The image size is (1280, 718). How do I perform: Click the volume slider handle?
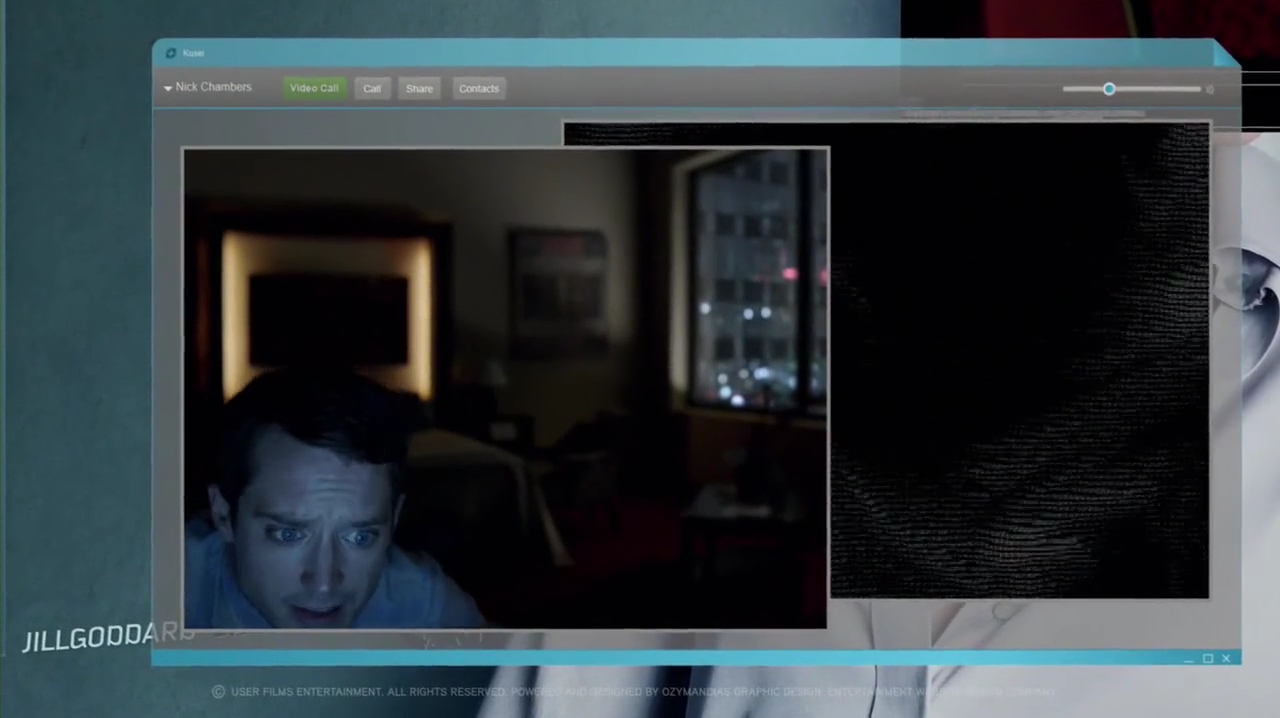pyautogui.click(x=1109, y=89)
